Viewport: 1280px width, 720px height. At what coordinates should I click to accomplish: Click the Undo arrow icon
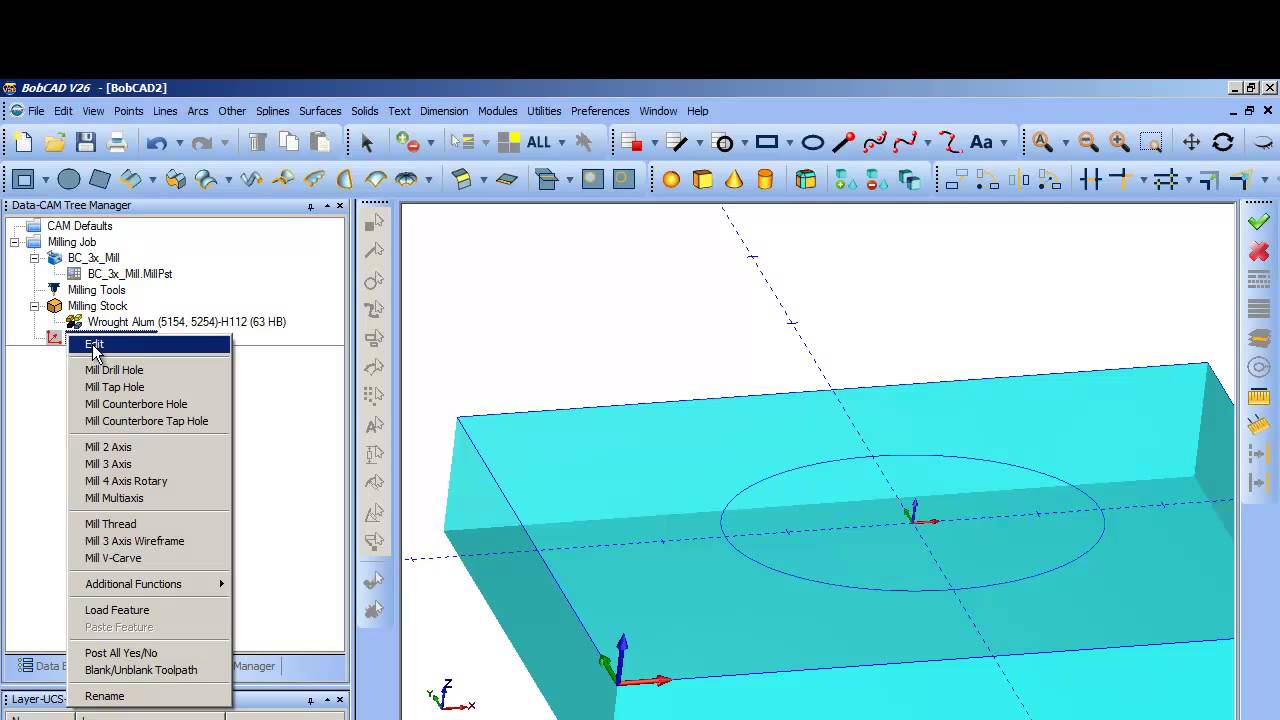tap(156, 143)
